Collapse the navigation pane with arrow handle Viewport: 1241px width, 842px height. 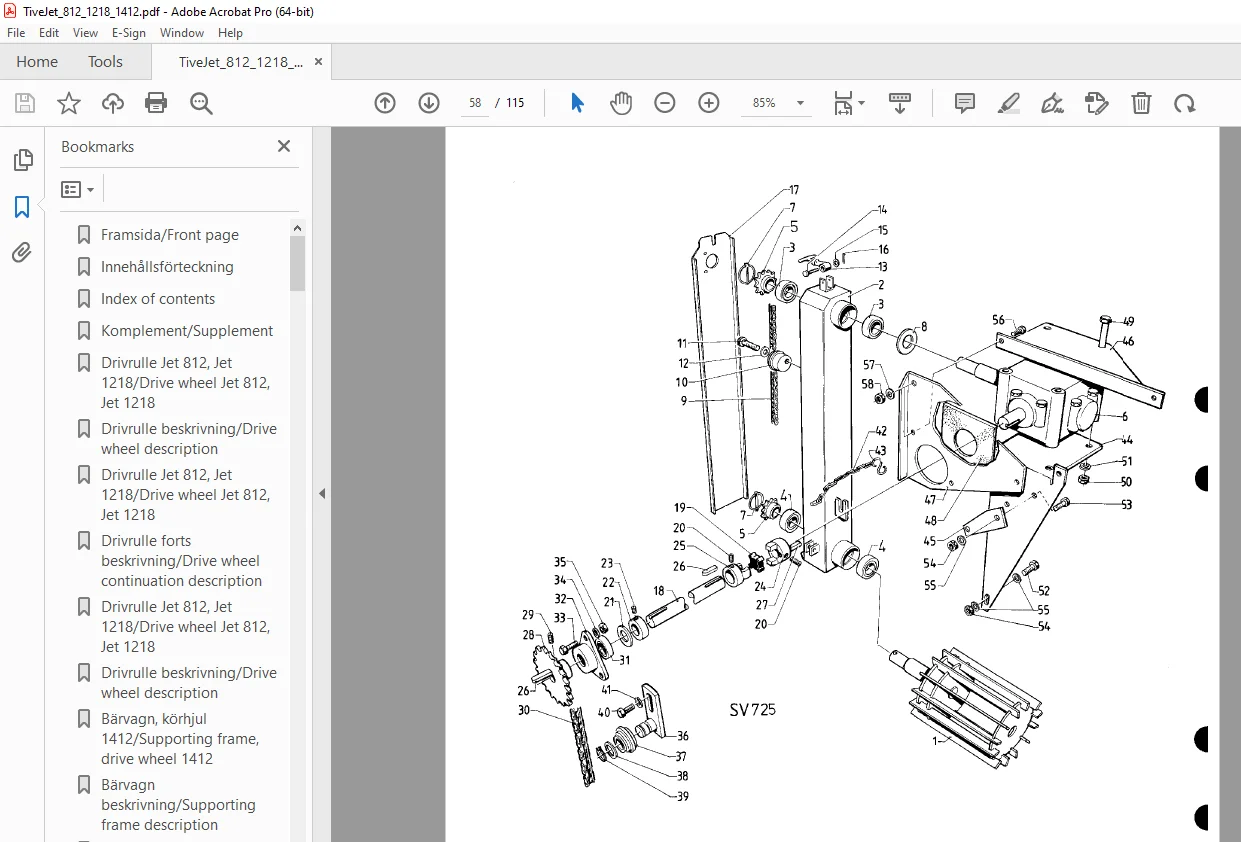tap(322, 493)
